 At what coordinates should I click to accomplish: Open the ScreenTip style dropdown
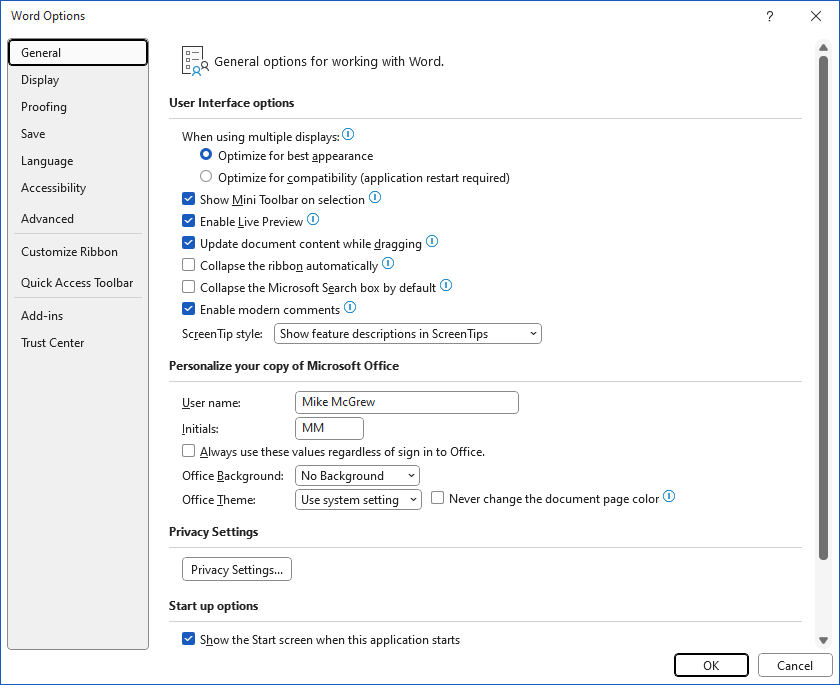(x=408, y=334)
